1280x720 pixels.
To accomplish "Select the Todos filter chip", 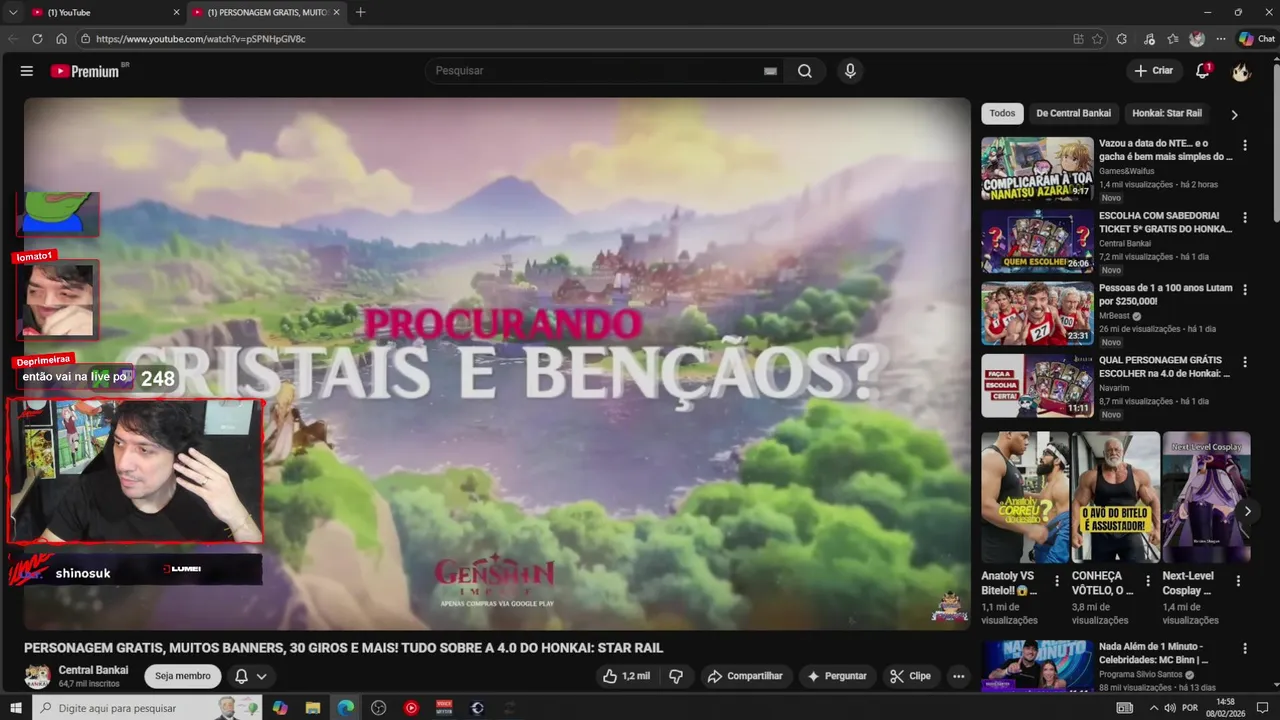I will (1002, 113).
